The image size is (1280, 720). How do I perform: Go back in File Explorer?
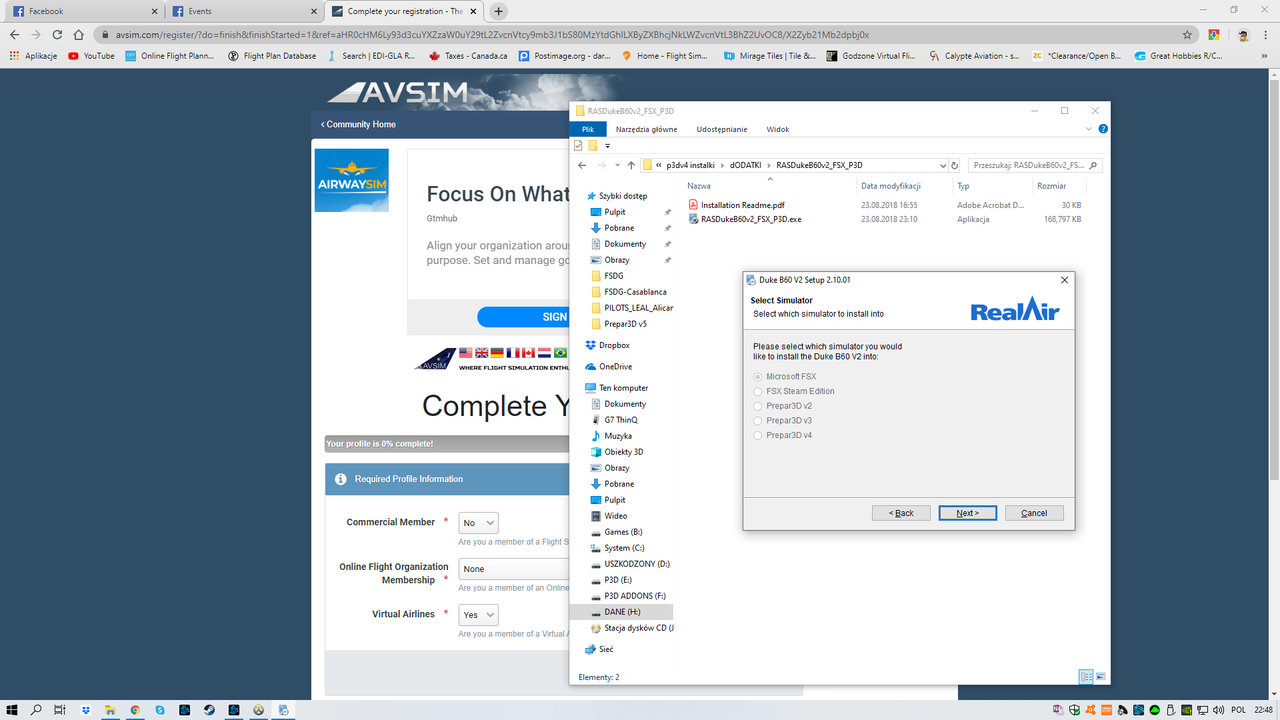(582, 165)
